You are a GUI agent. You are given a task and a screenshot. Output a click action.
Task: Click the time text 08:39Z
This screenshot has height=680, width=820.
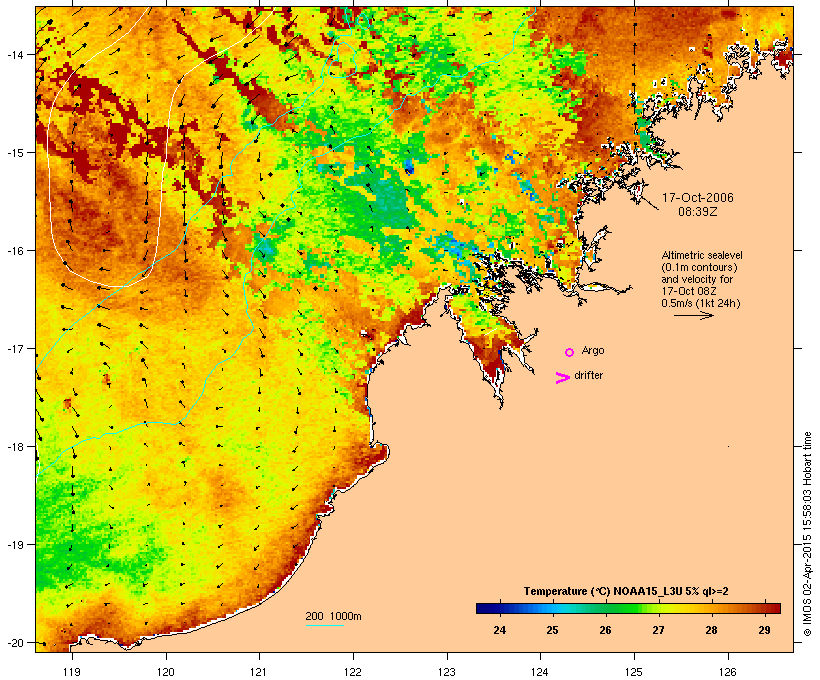click(698, 212)
